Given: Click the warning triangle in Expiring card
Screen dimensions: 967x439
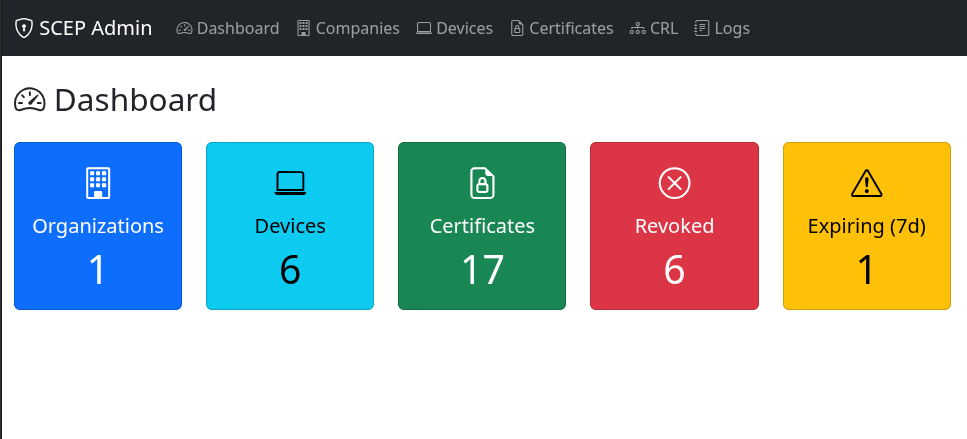Looking at the screenshot, I should pos(866,183).
